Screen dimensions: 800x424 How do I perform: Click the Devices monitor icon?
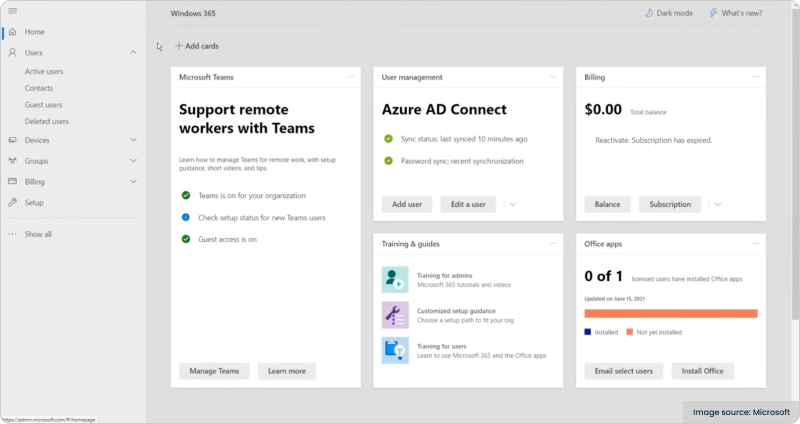pos(13,140)
